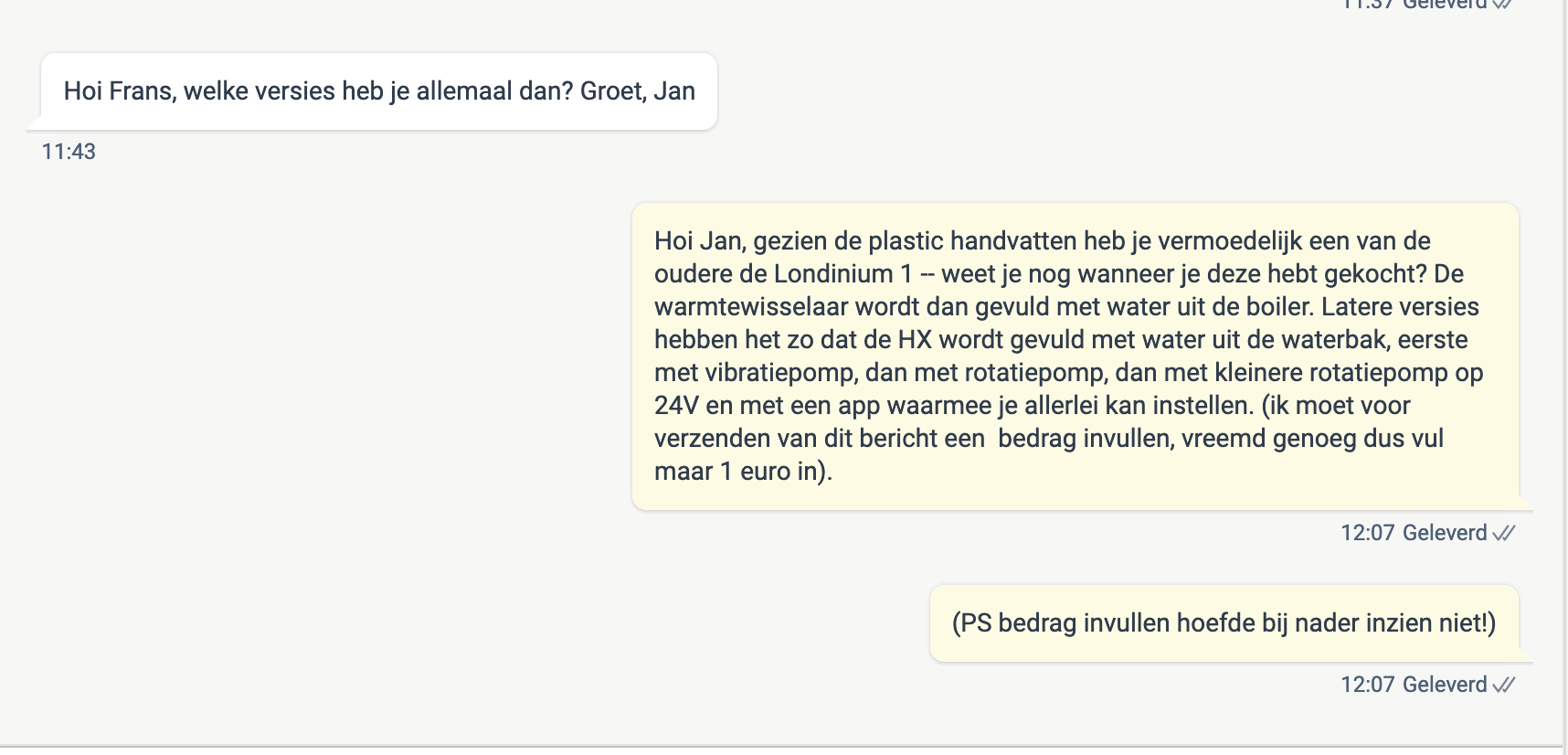Click the partially visible 11:37 delivered checkmark
Screen dimensions: 1568x755
click(1504, 4)
